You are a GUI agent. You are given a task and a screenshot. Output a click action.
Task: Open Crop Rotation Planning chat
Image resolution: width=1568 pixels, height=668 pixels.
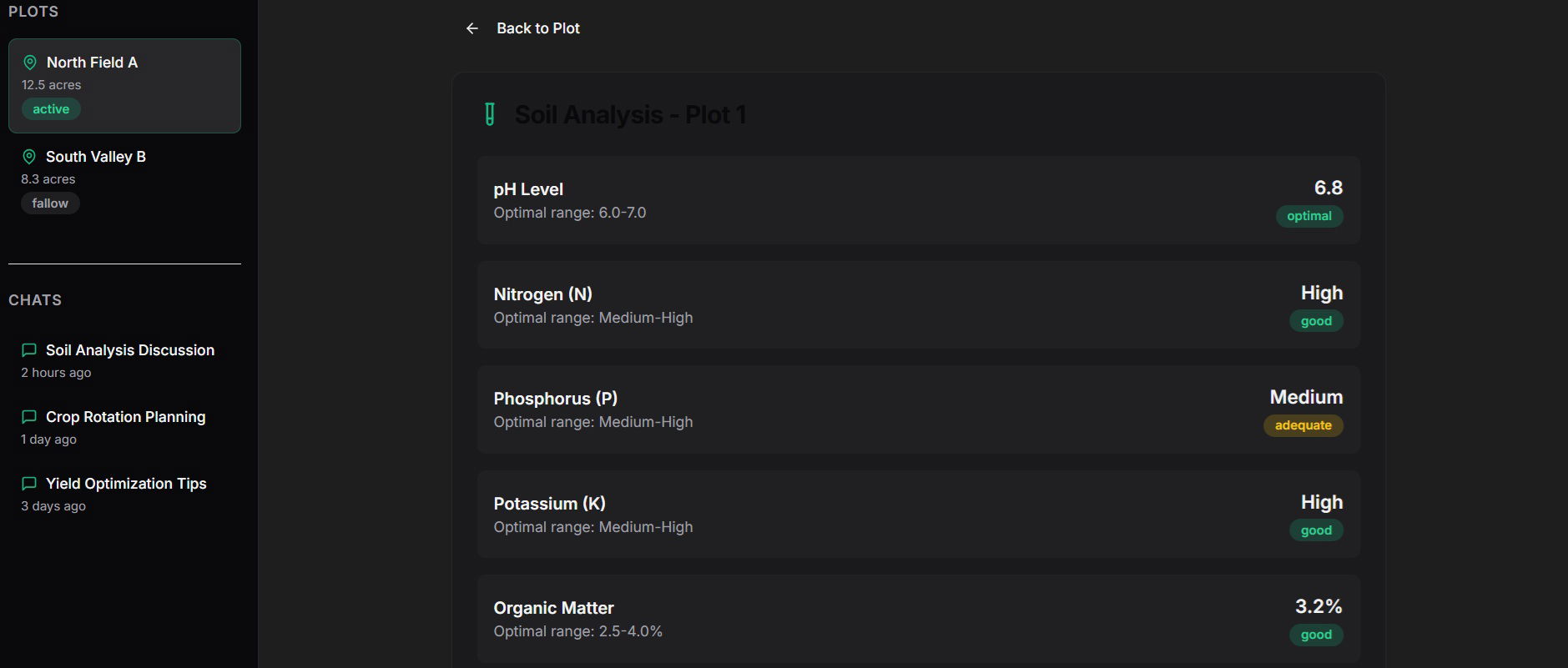124,427
